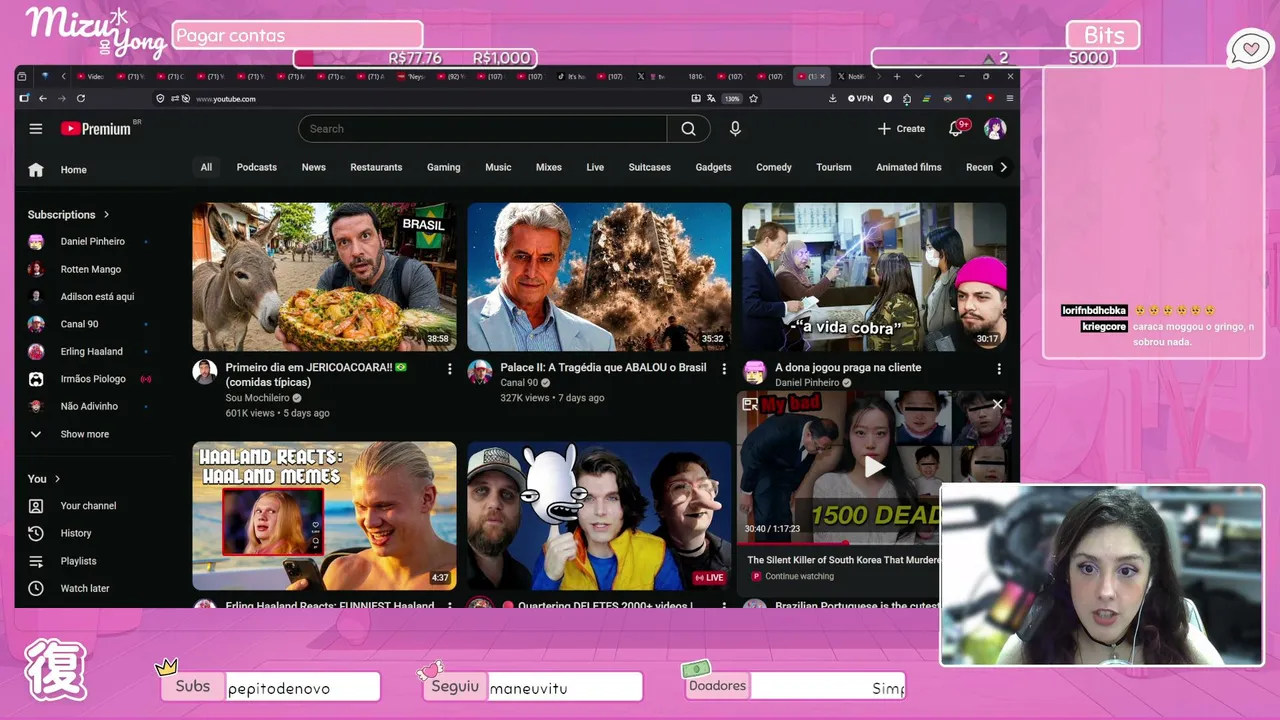This screenshot has height=720, width=1280.
Task: Open options for Primeiro dia em JERICOACOARA video
Action: point(449,369)
